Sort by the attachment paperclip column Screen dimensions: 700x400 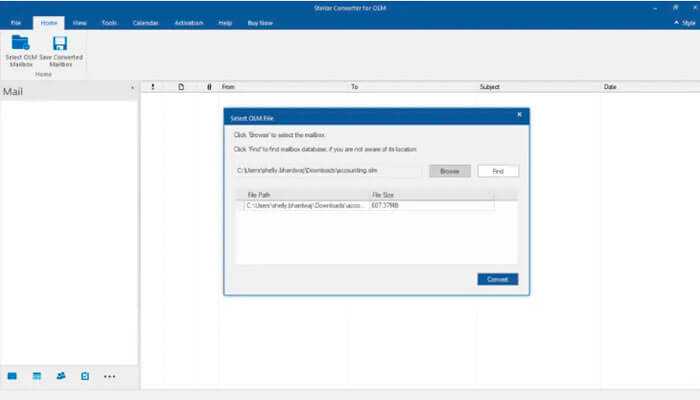(209, 87)
